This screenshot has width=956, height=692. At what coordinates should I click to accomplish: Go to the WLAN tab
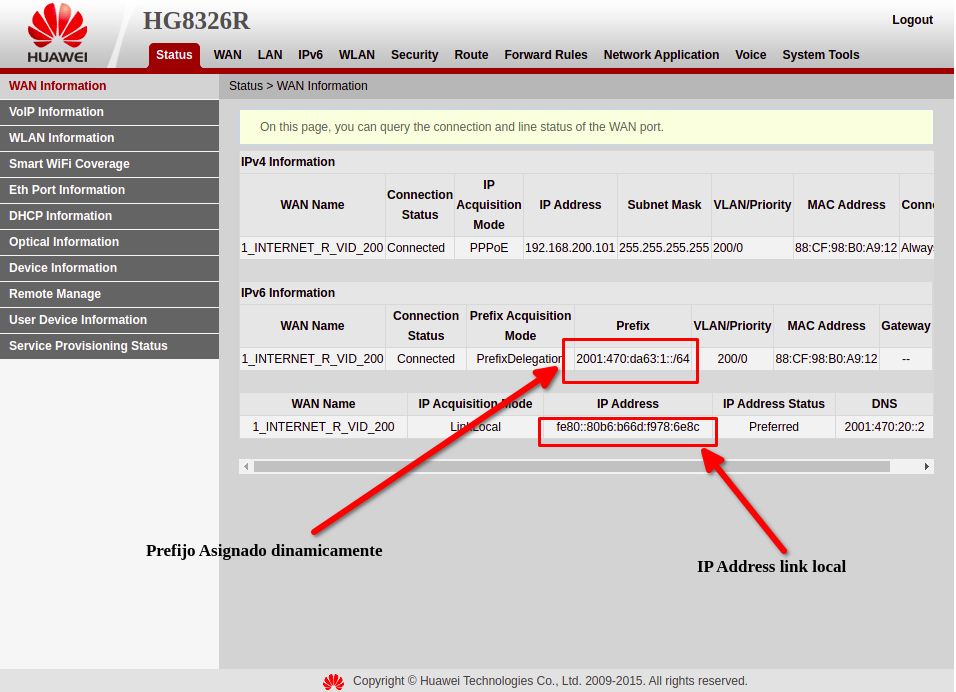pos(356,55)
